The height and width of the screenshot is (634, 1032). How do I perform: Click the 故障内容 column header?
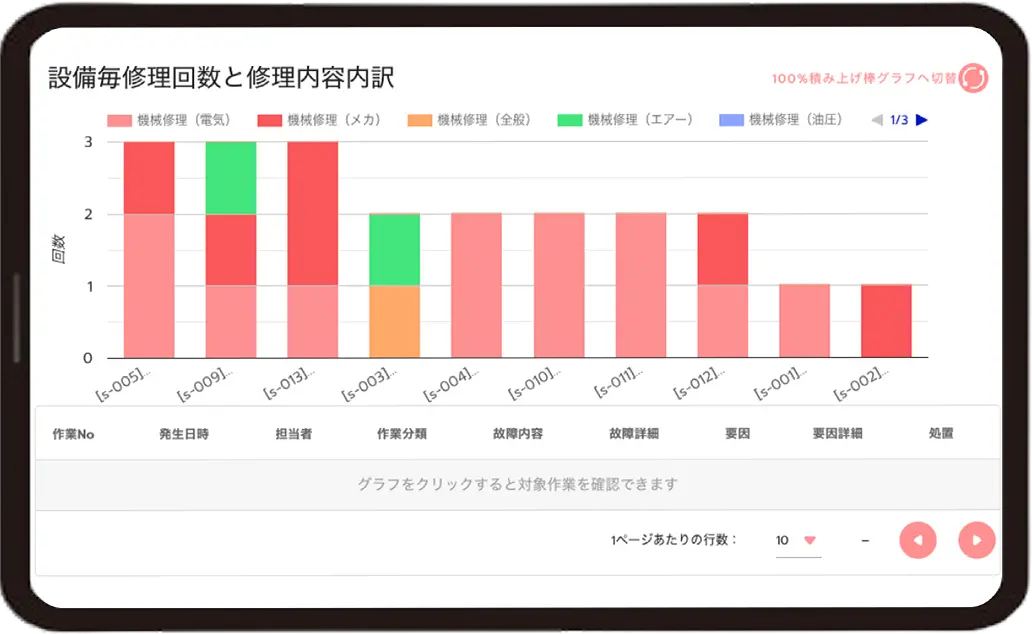tap(518, 434)
